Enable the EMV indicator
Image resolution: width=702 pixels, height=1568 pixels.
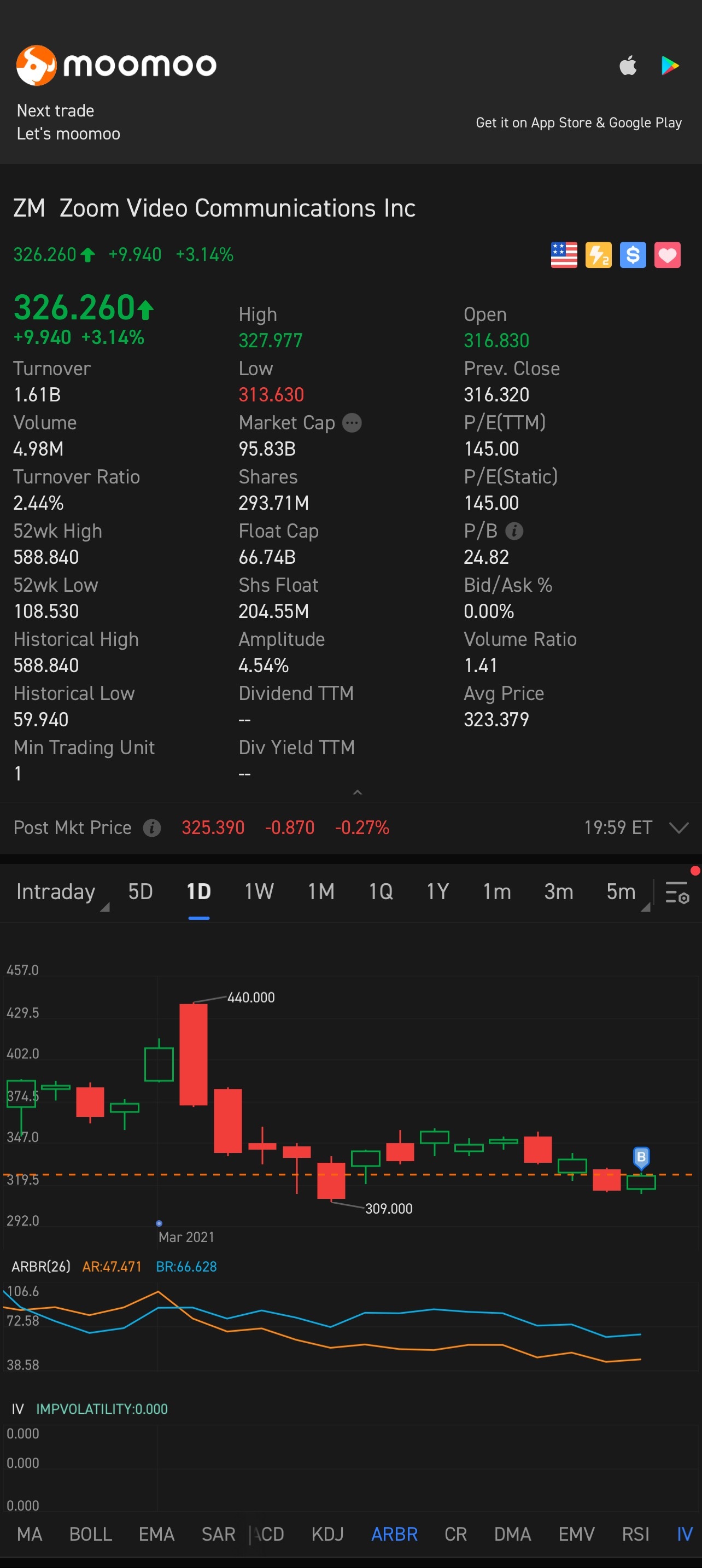[x=576, y=1534]
